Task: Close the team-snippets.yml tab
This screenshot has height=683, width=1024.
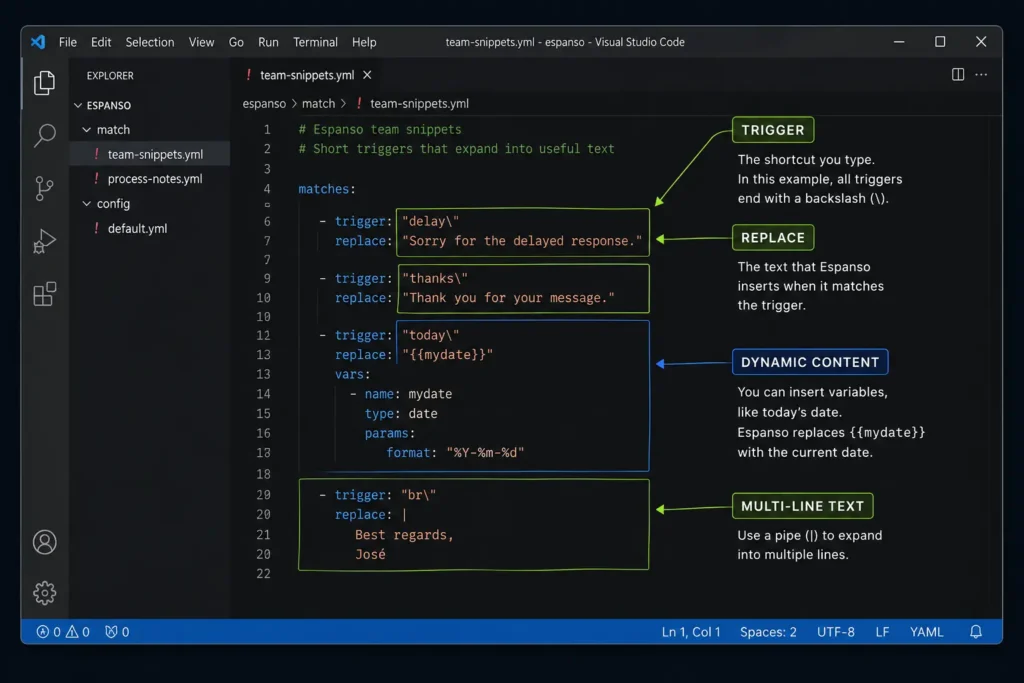Action: click(x=367, y=75)
